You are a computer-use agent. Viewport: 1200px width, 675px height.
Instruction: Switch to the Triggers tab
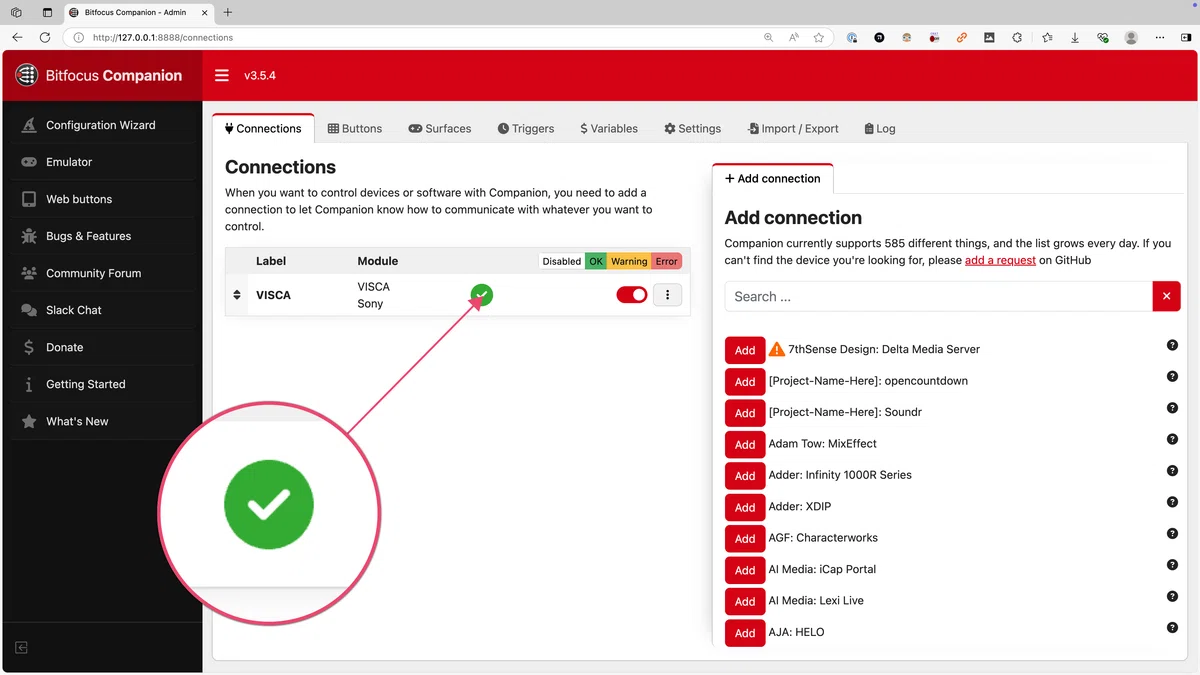pyautogui.click(x=526, y=128)
